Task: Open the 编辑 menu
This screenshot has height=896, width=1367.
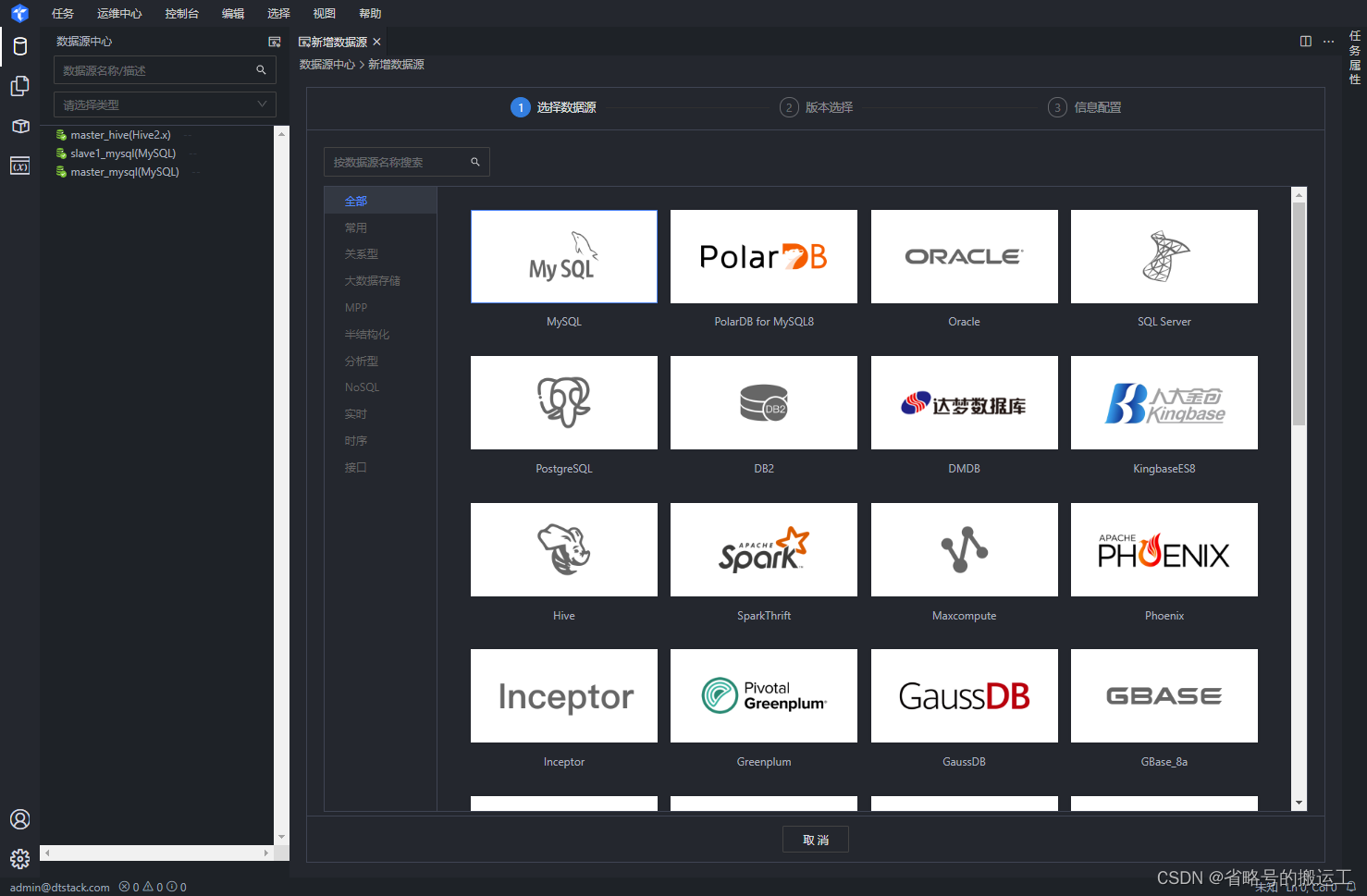Action: [x=233, y=14]
